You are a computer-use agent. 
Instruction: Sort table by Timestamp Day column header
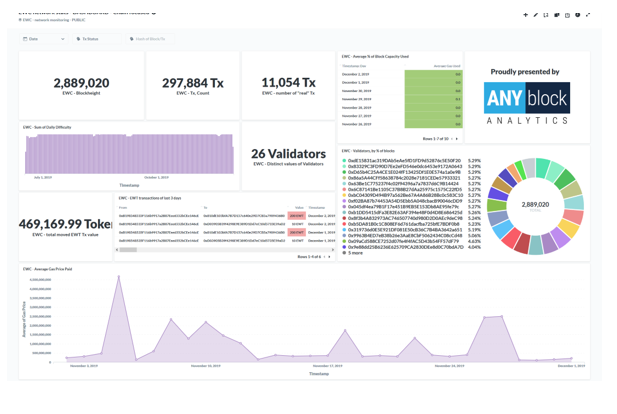354,66
